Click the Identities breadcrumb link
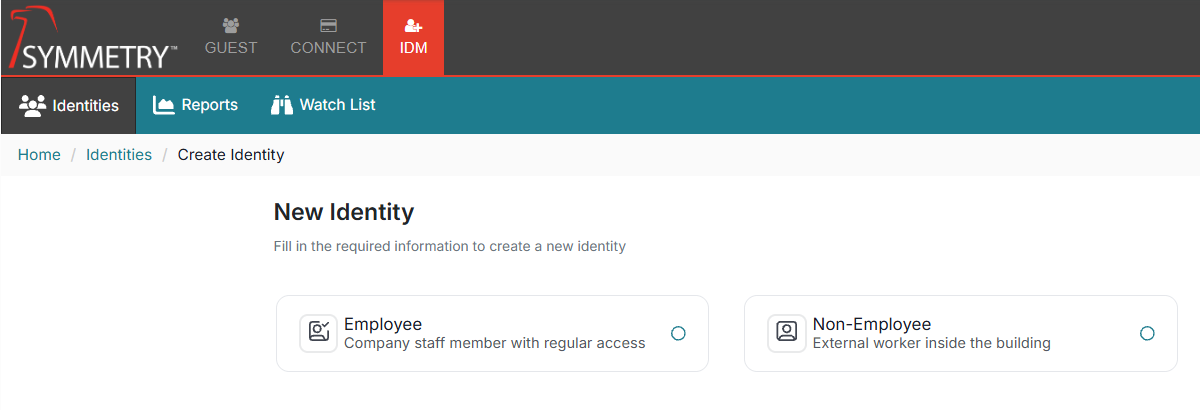 pos(119,155)
